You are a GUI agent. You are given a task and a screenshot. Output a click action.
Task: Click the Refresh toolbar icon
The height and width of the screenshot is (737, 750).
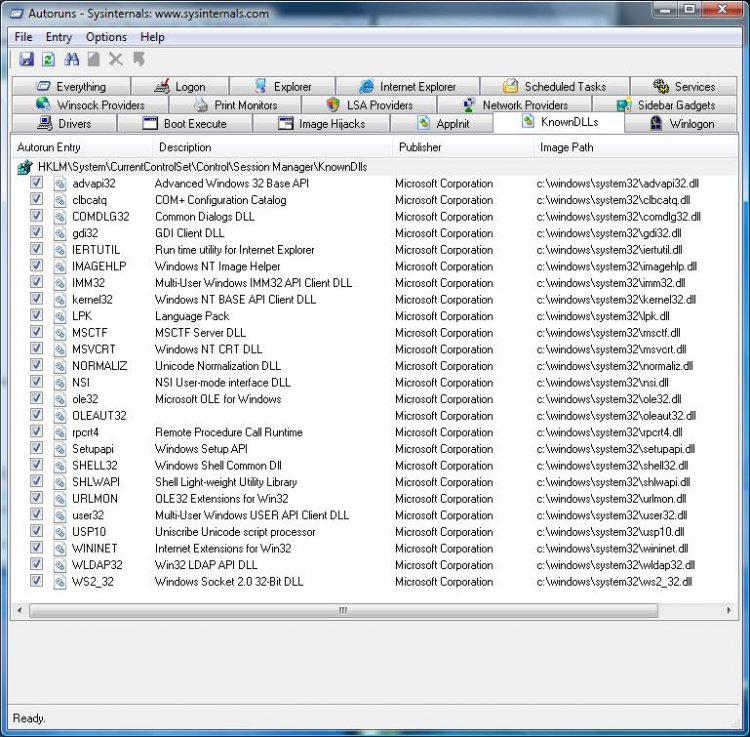coord(48,59)
